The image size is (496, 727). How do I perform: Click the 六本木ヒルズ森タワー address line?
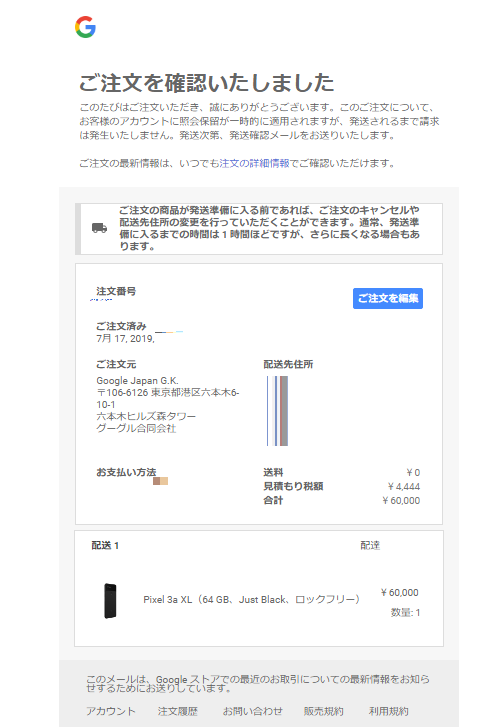(146, 416)
